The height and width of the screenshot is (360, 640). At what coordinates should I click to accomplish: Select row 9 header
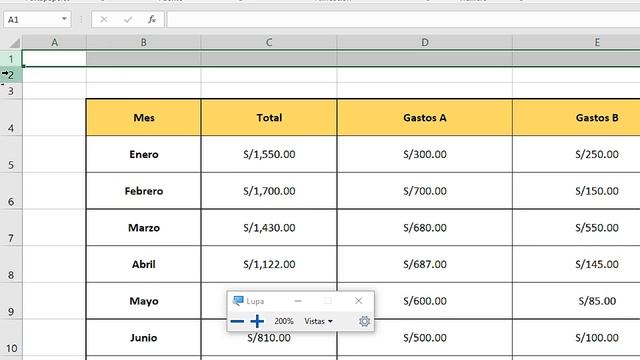(11, 301)
